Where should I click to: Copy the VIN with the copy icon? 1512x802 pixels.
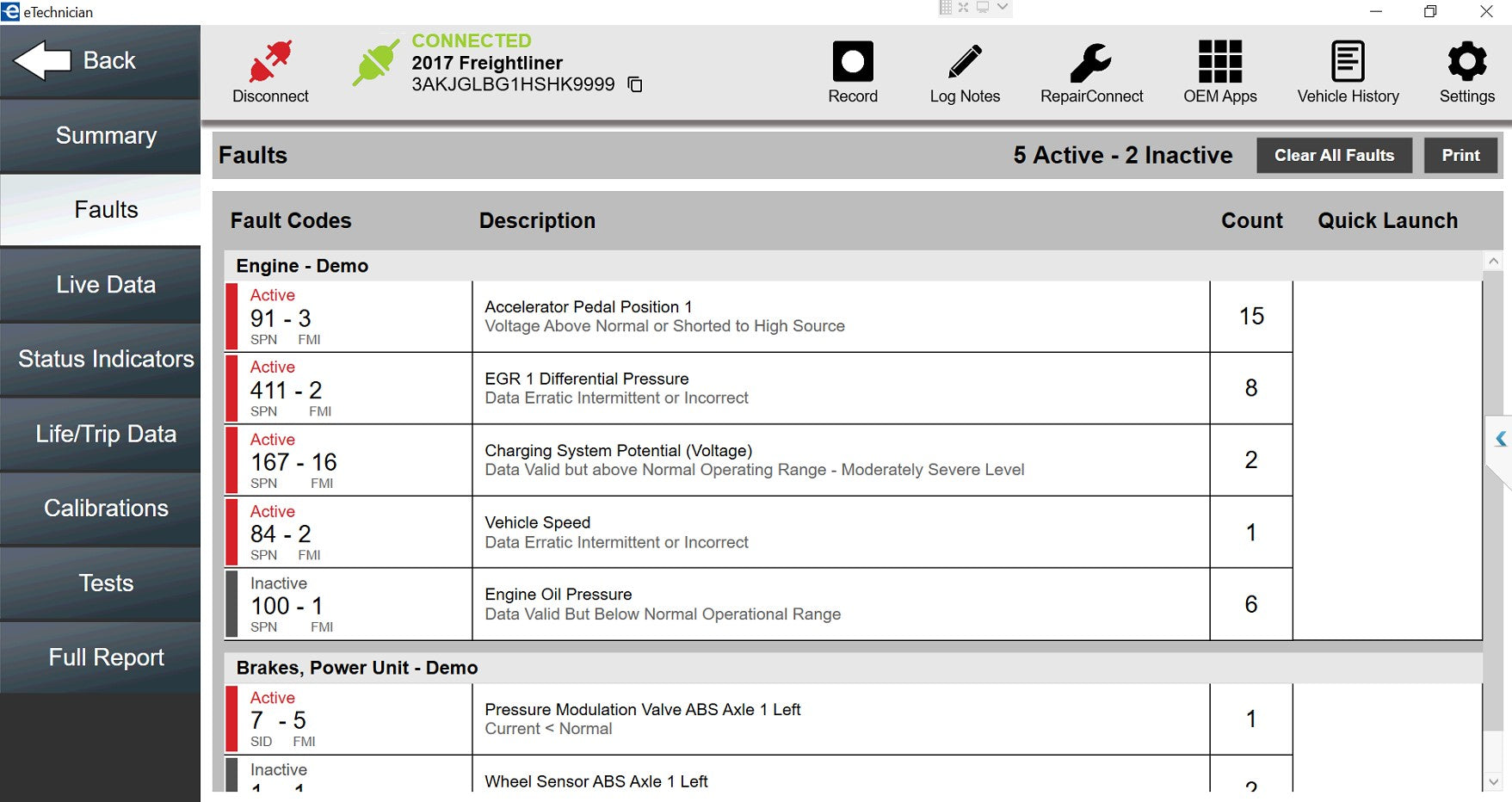[635, 84]
